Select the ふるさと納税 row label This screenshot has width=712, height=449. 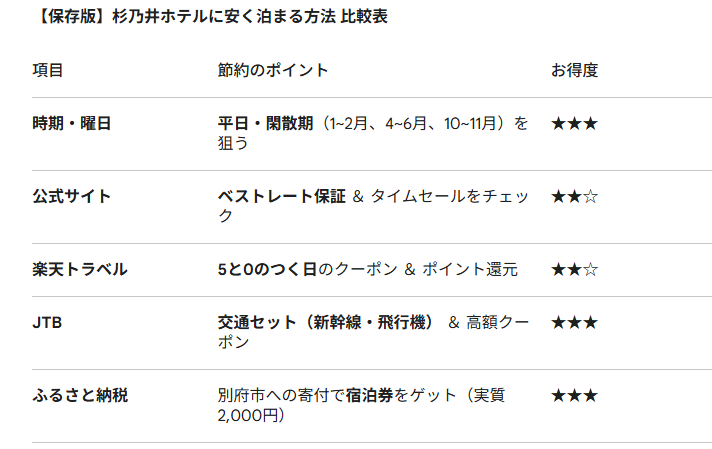coord(80,395)
